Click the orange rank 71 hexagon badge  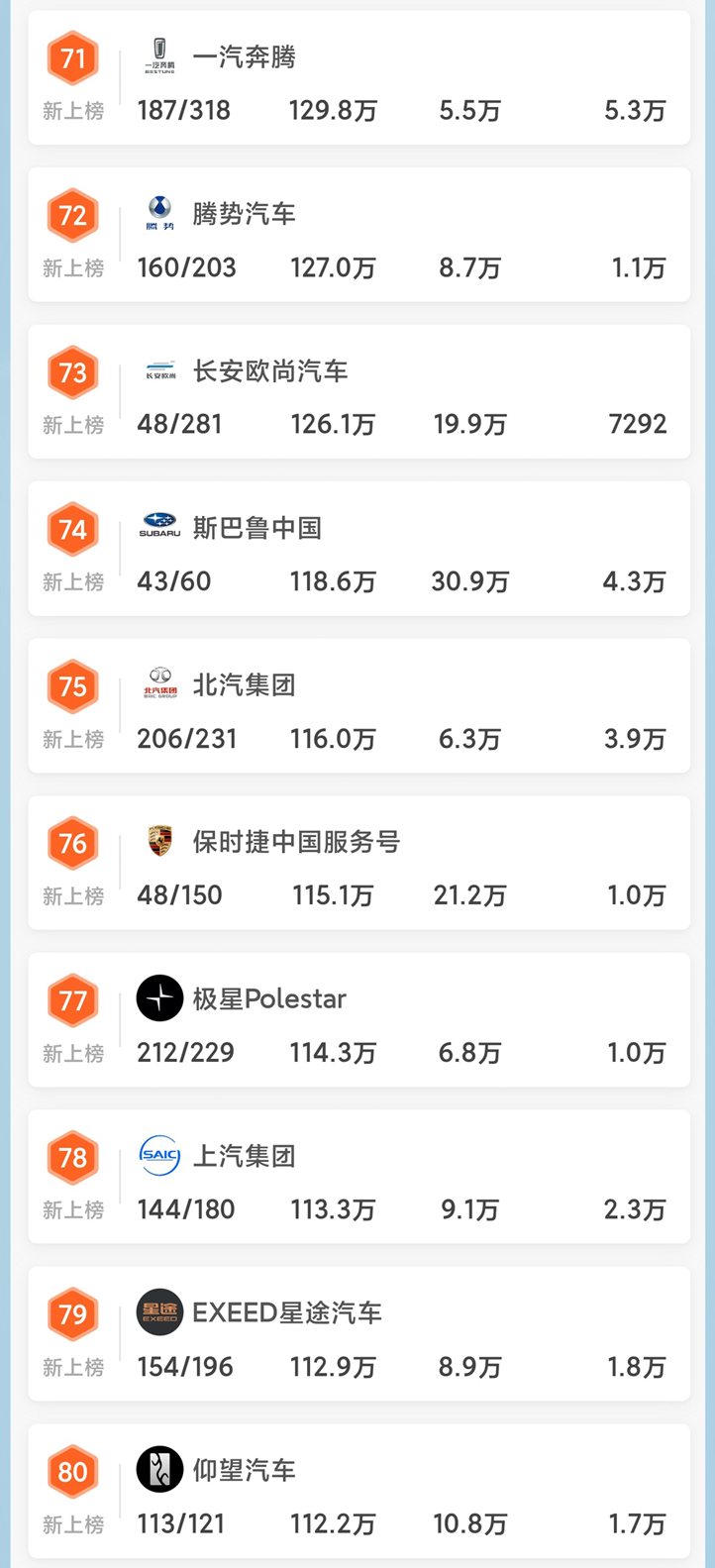point(73,58)
